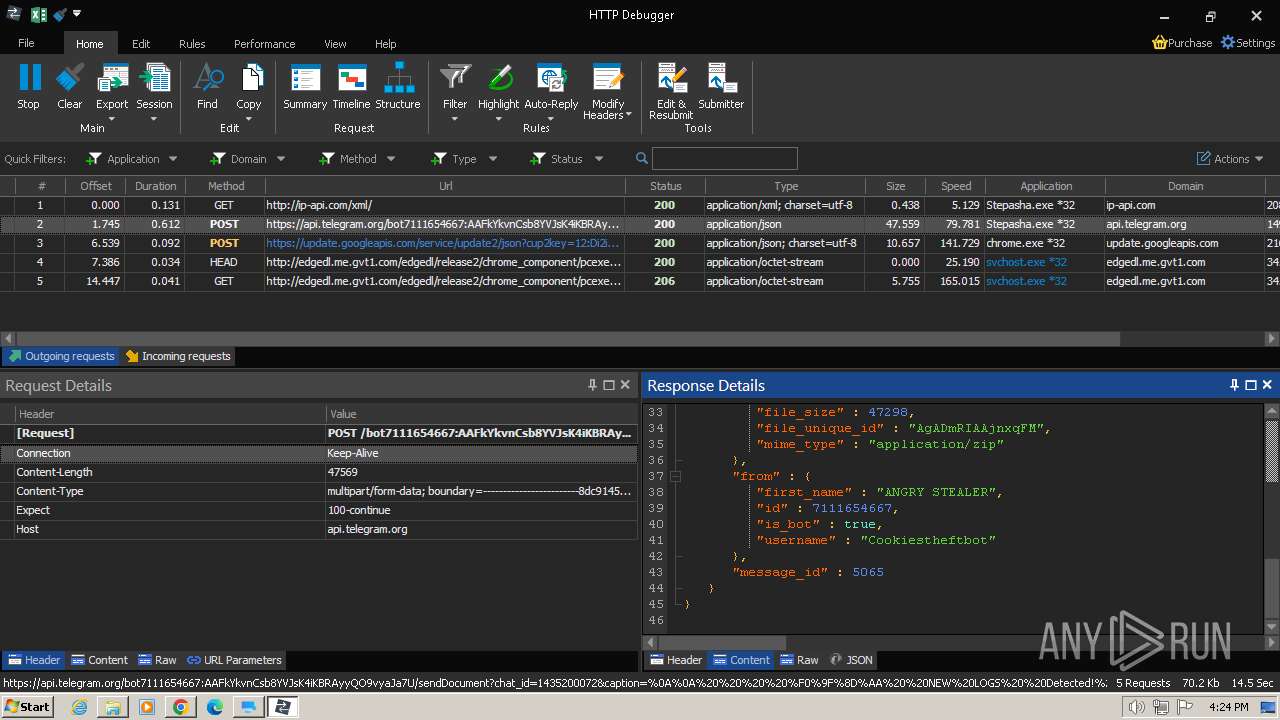Viewport: 1280px width, 720px height.
Task: Click into the quick filter search field
Action: (724, 158)
